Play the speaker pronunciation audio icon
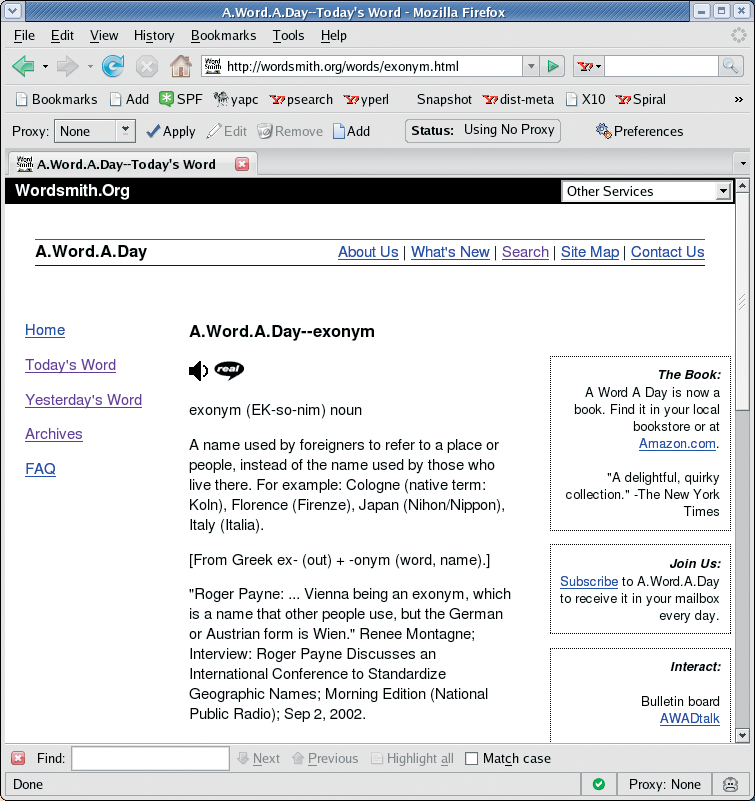This screenshot has height=801, width=755. pyautogui.click(x=198, y=370)
